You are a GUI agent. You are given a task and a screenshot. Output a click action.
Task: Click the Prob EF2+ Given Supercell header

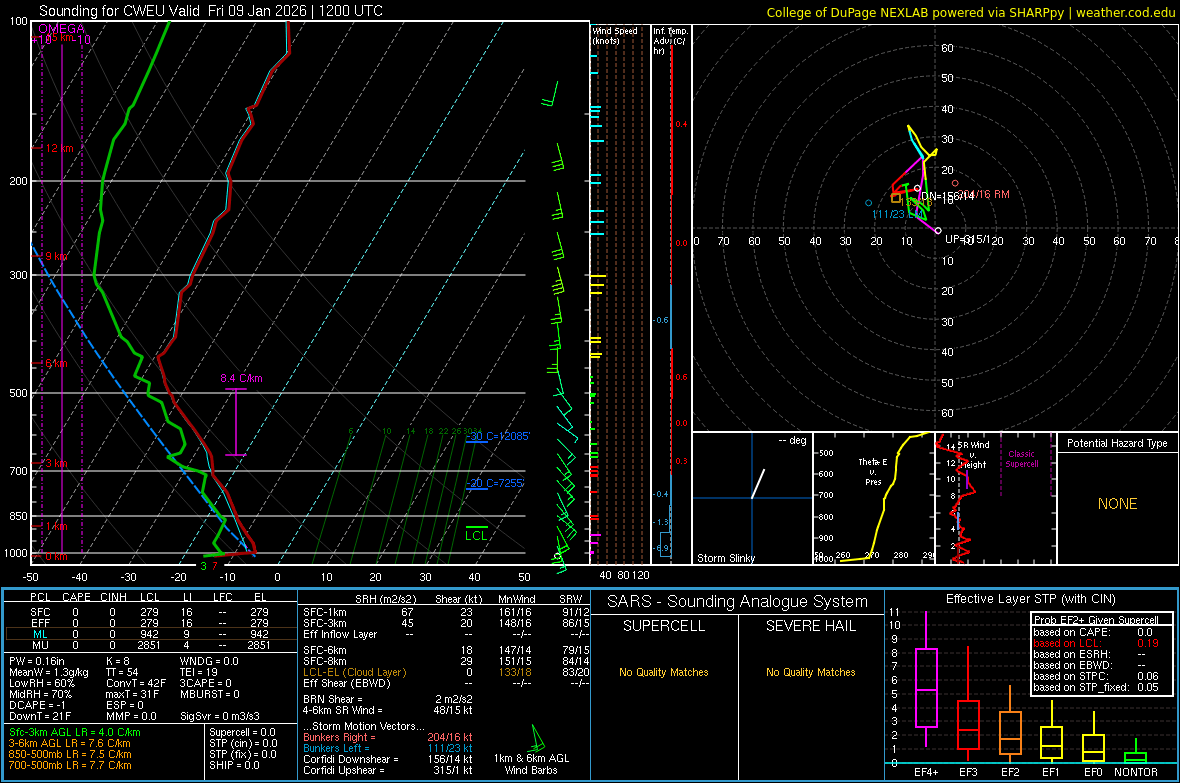1096,620
